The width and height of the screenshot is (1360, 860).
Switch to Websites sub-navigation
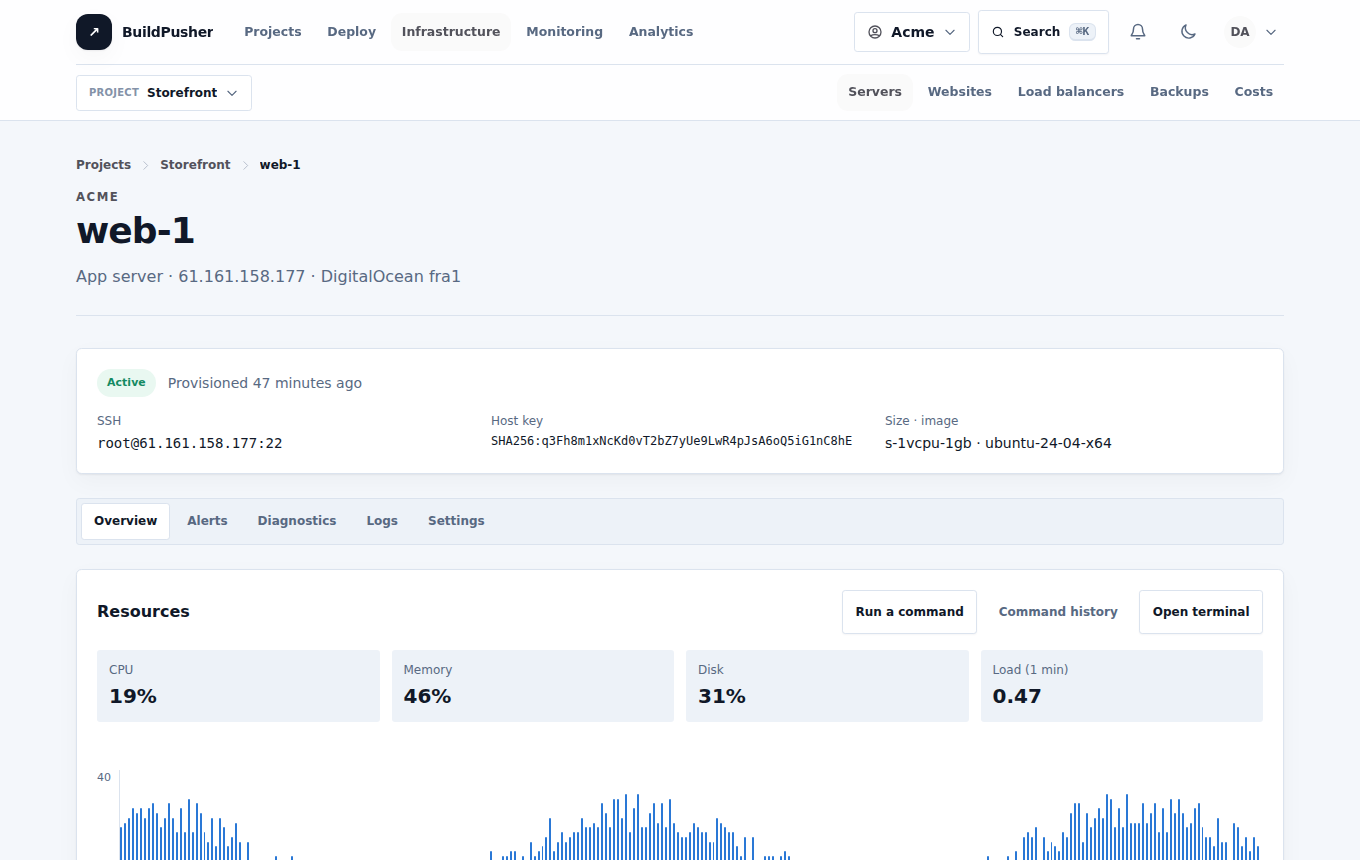click(x=960, y=92)
